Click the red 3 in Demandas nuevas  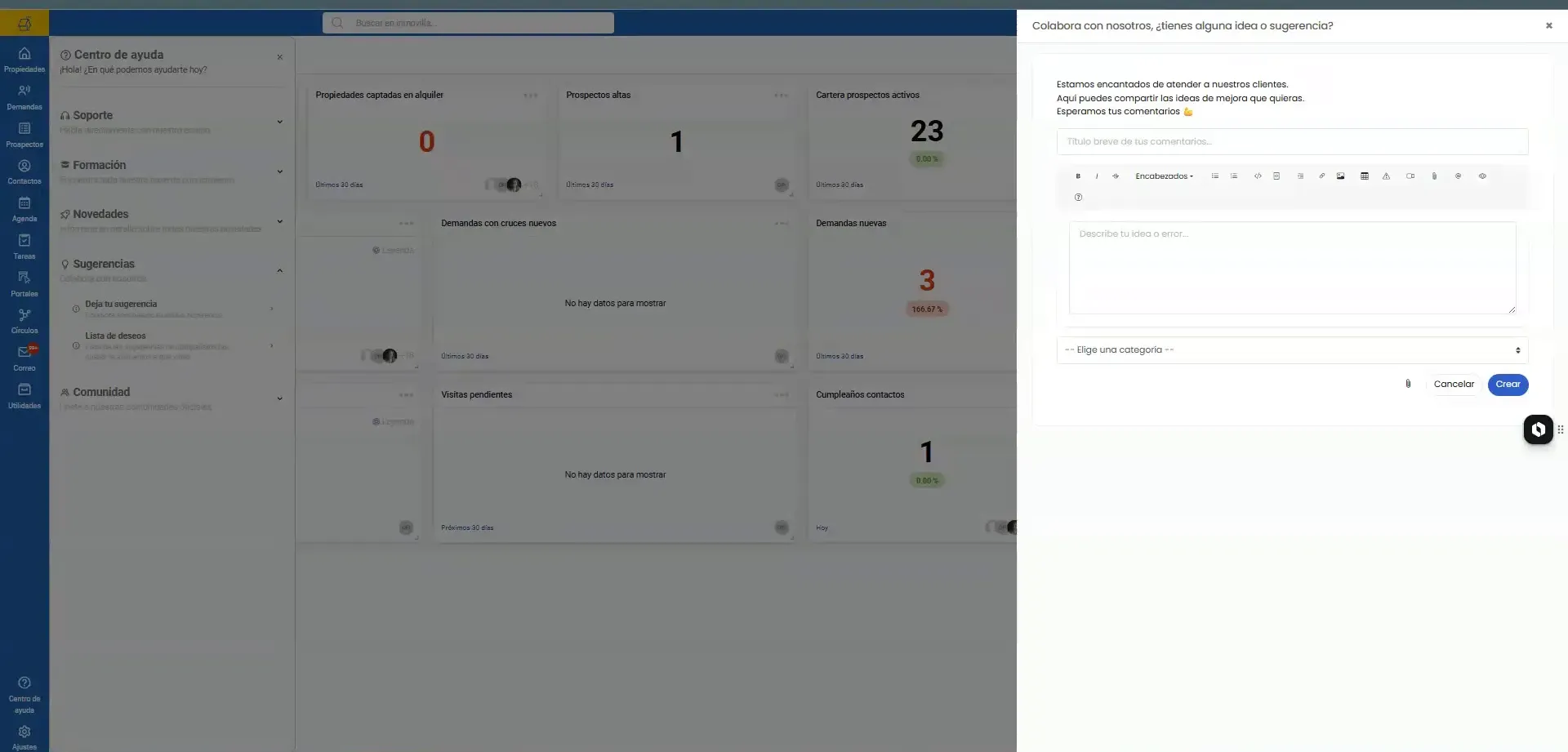pyautogui.click(x=927, y=281)
